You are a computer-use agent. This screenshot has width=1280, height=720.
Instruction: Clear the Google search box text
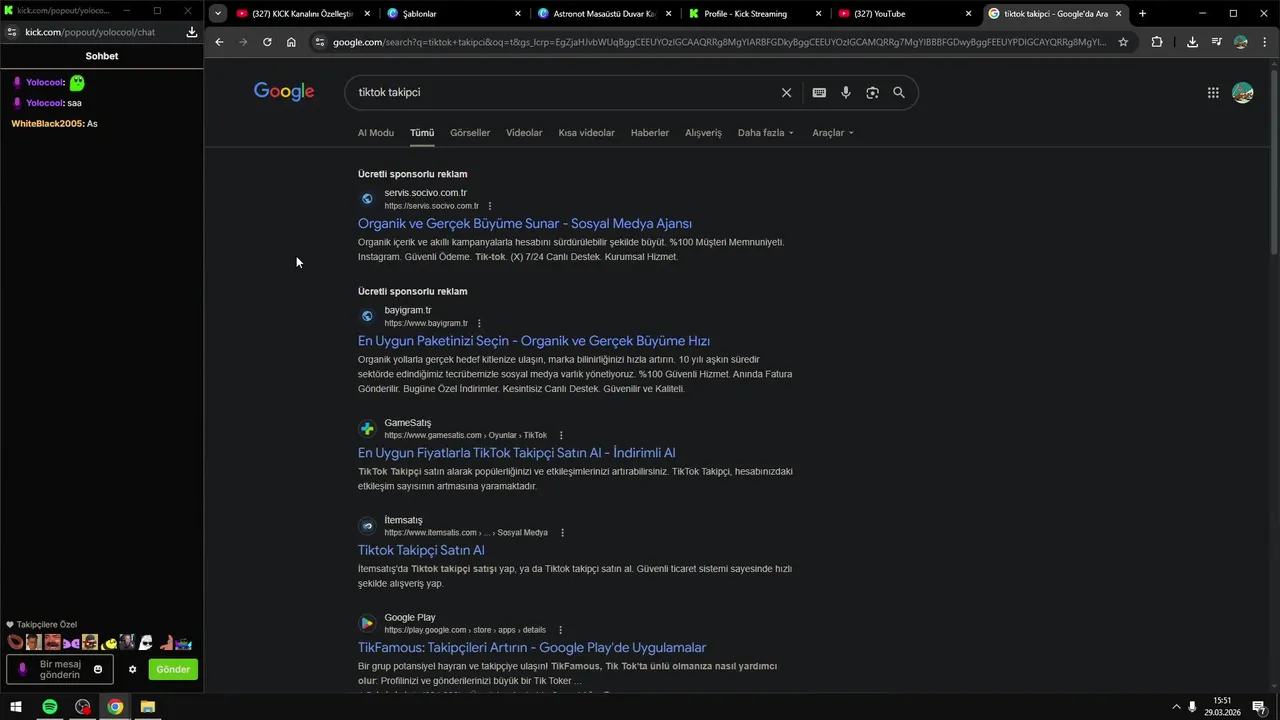(786, 92)
